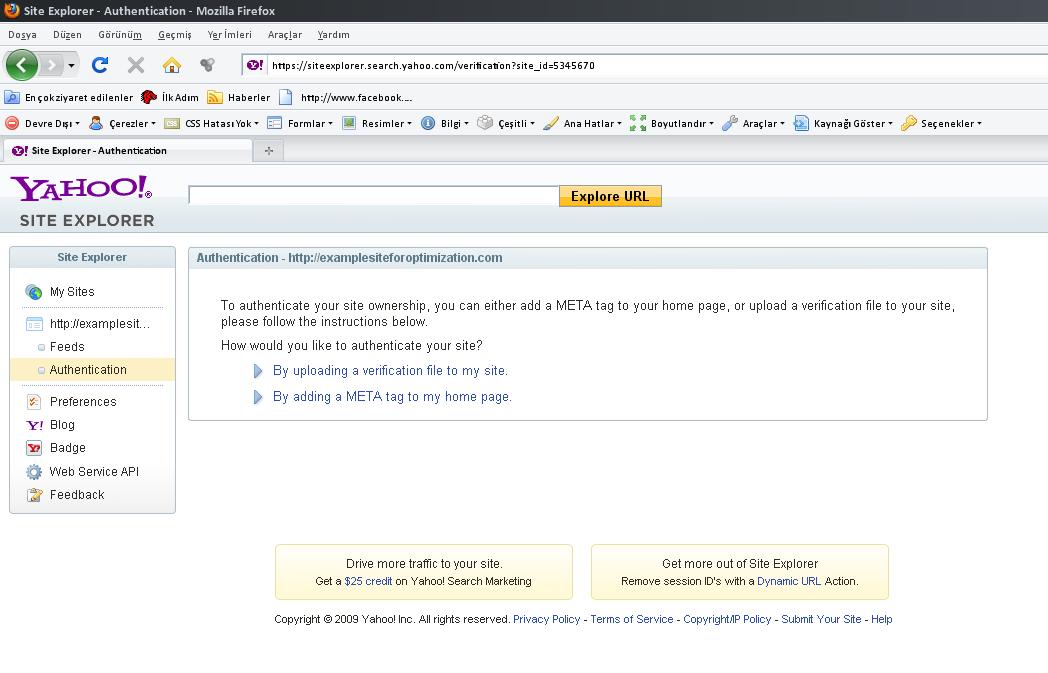Open the $25 credit link
This screenshot has height=673, width=1048.
[368, 581]
